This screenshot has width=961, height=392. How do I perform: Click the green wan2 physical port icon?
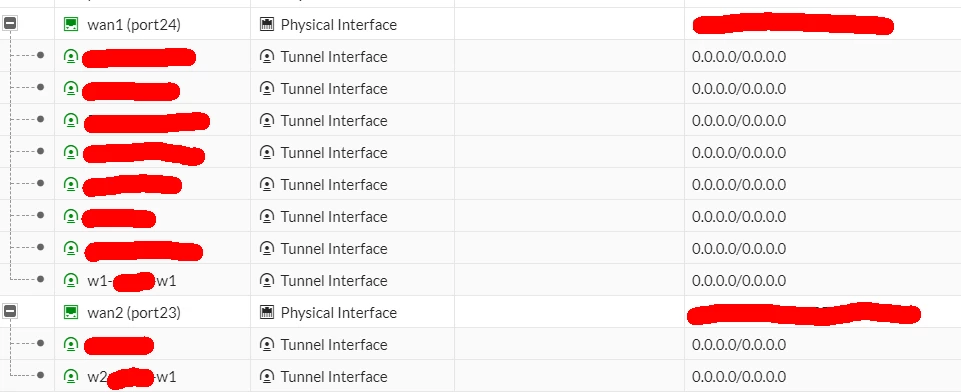coord(71,312)
